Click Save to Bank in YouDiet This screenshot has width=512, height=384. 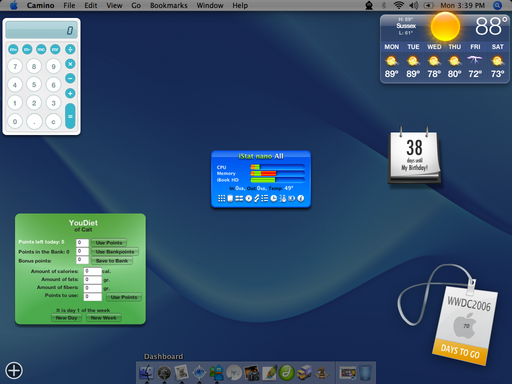click(112, 261)
